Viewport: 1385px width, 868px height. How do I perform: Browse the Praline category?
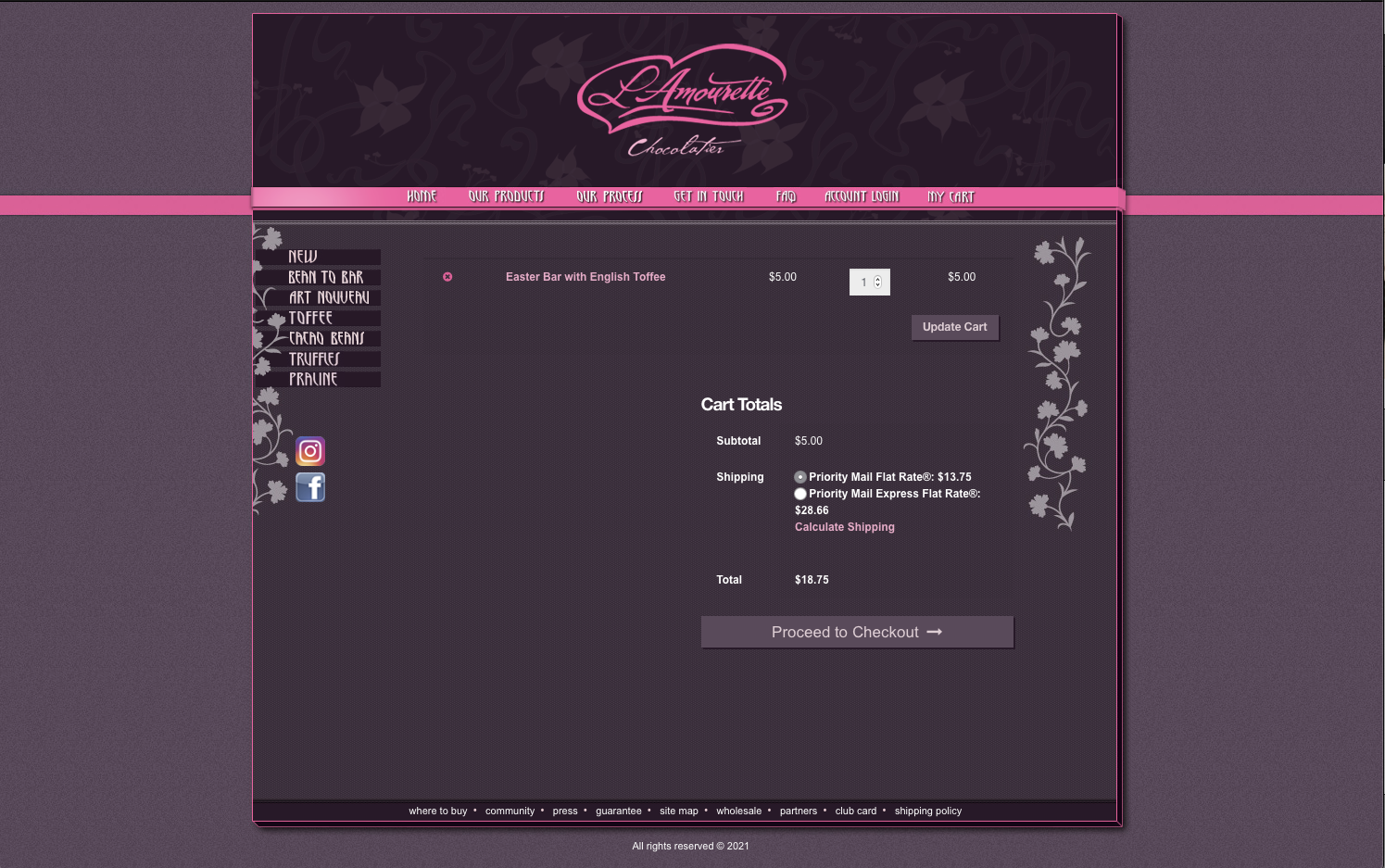point(319,379)
